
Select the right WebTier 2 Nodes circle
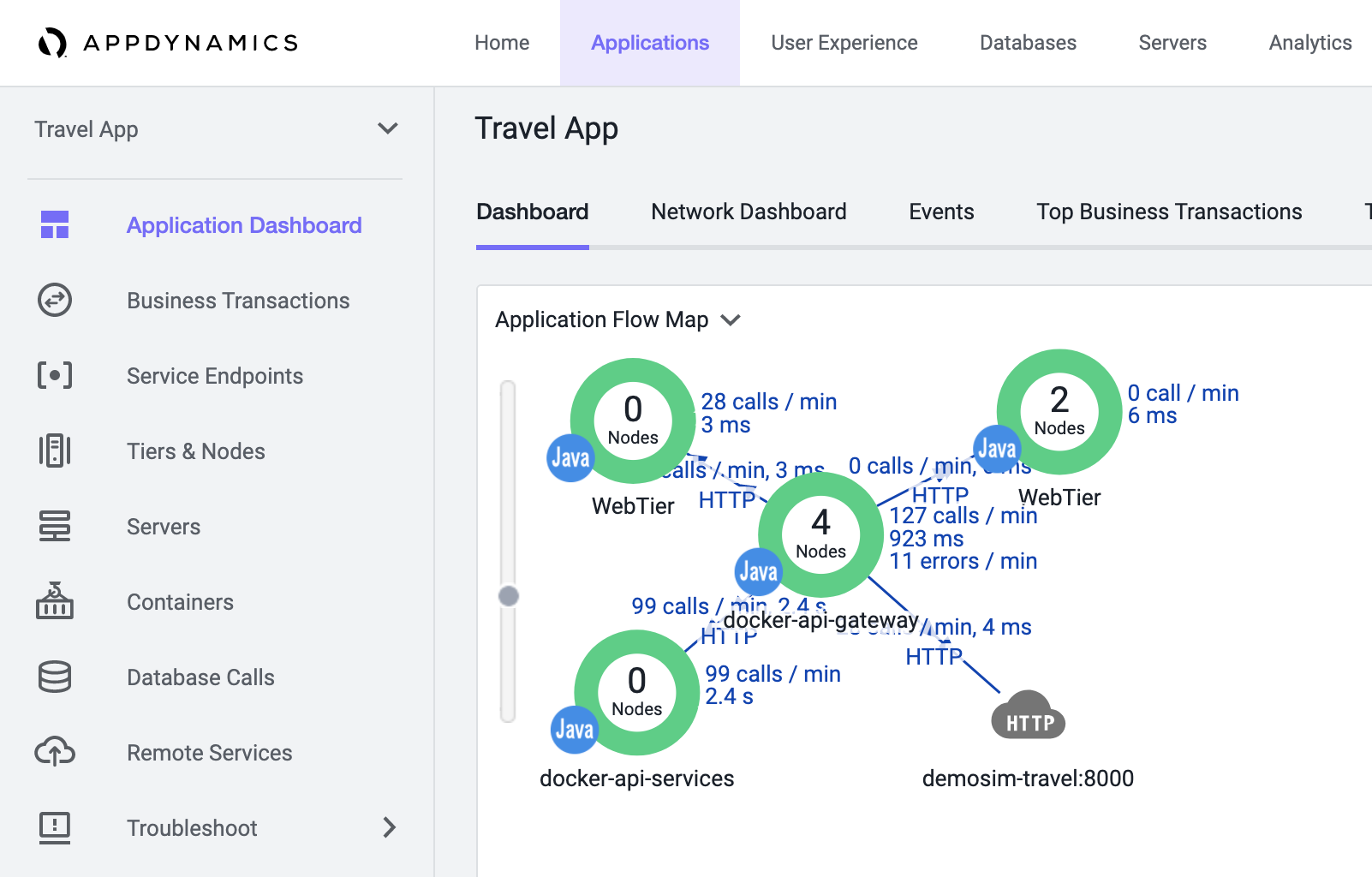1059,411
